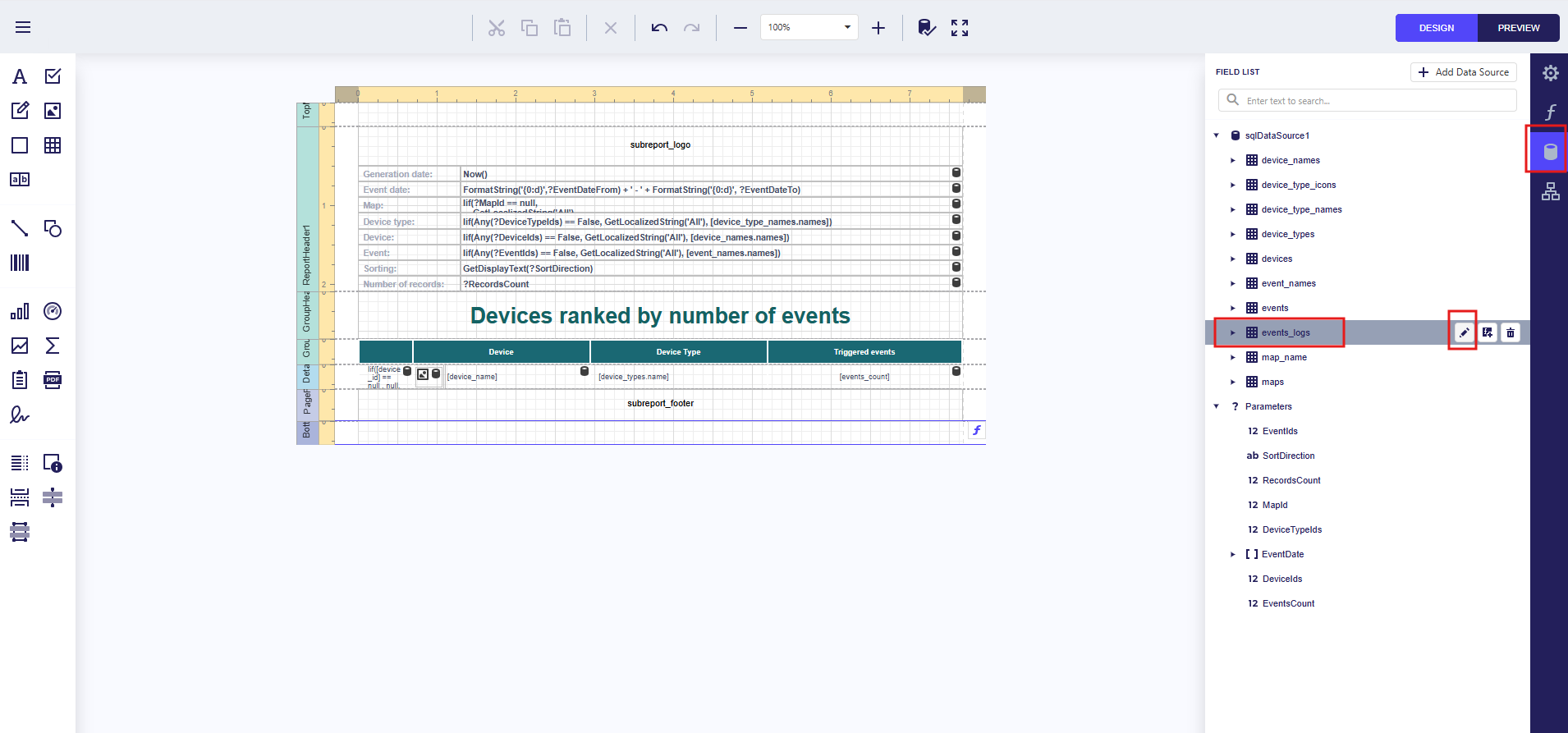Edit the events_logs query with pencil icon
This screenshot has width=1568, height=733.
[x=1464, y=332]
